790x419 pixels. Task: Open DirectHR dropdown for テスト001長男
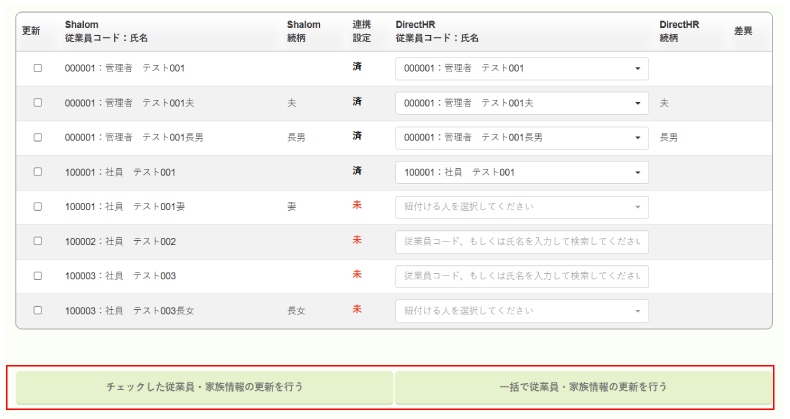(x=521, y=137)
